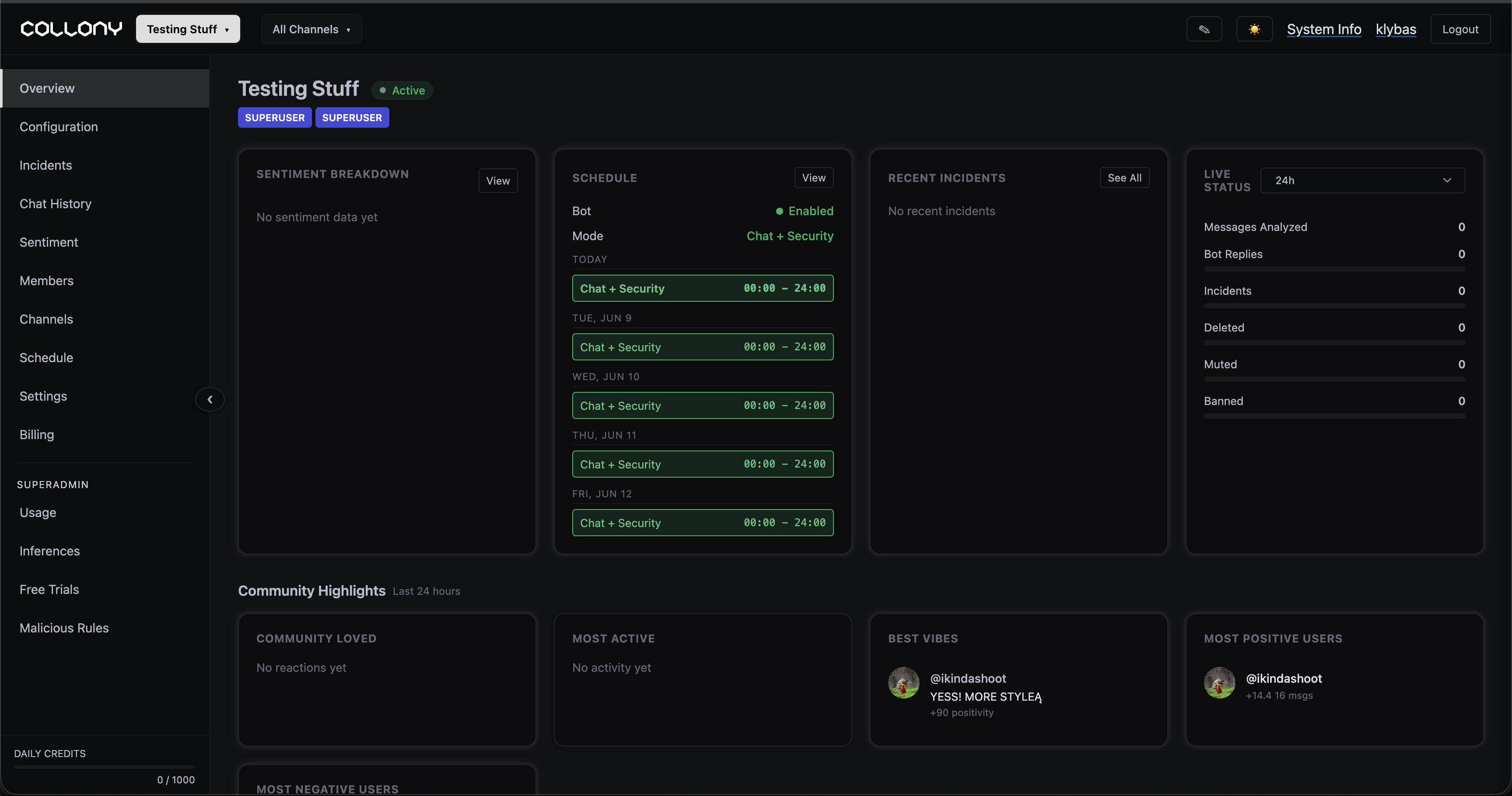This screenshot has width=1512, height=796.
Task: Open Members page
Action: click(105, 280)
